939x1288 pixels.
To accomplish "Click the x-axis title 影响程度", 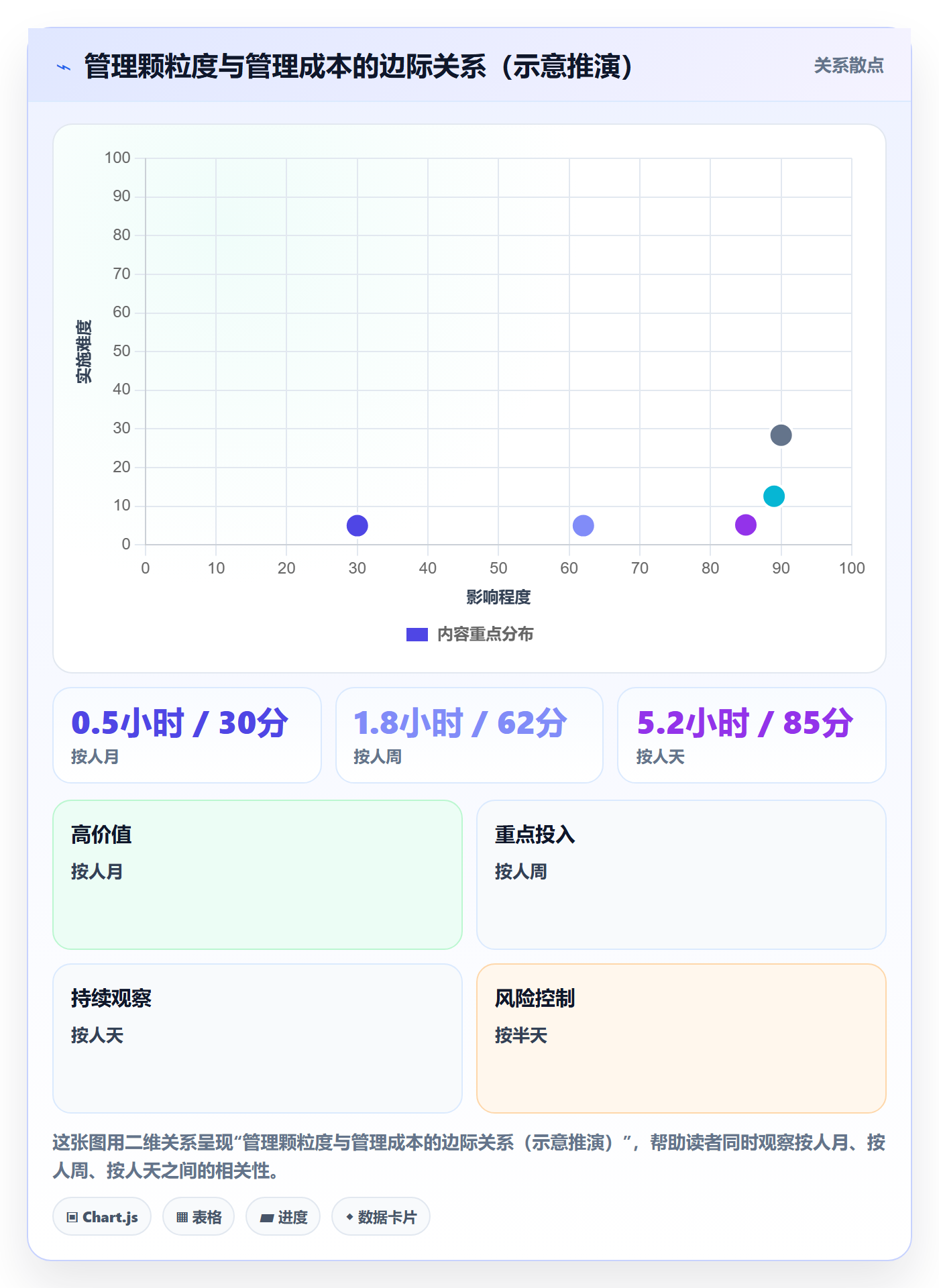I will click(x=498, y=597).
